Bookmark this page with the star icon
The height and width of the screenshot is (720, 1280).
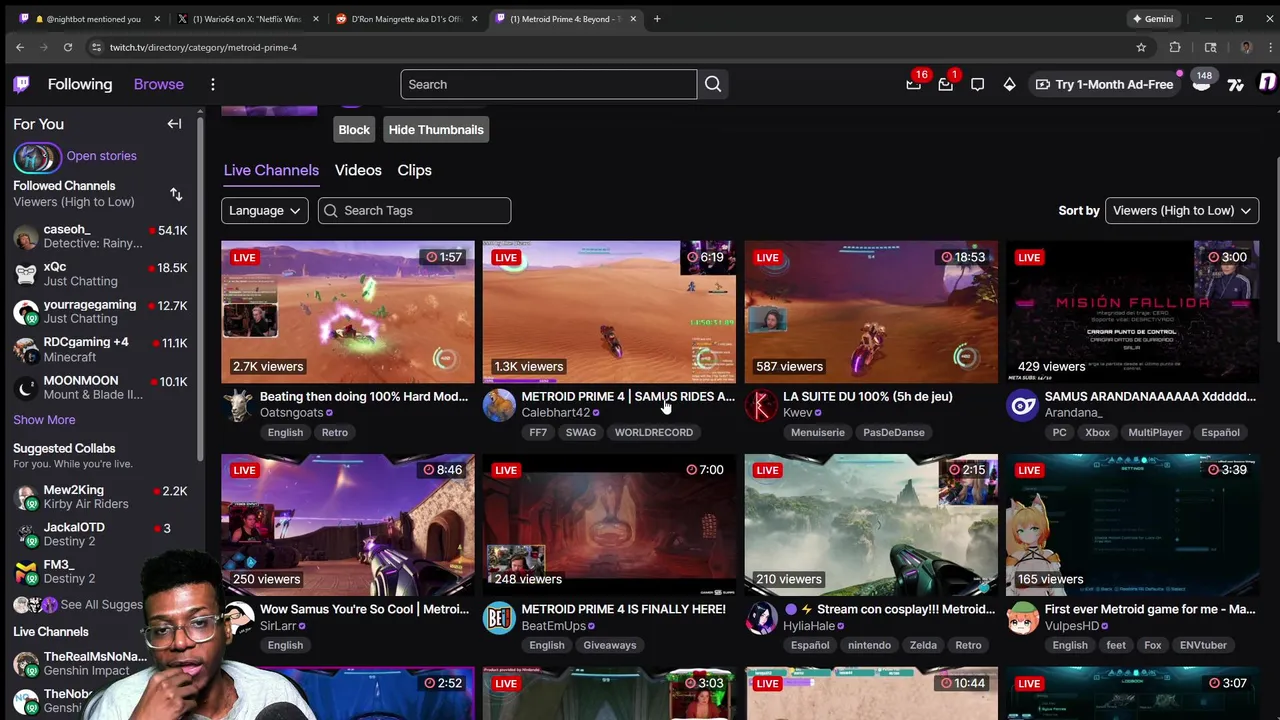(1141, 47)
